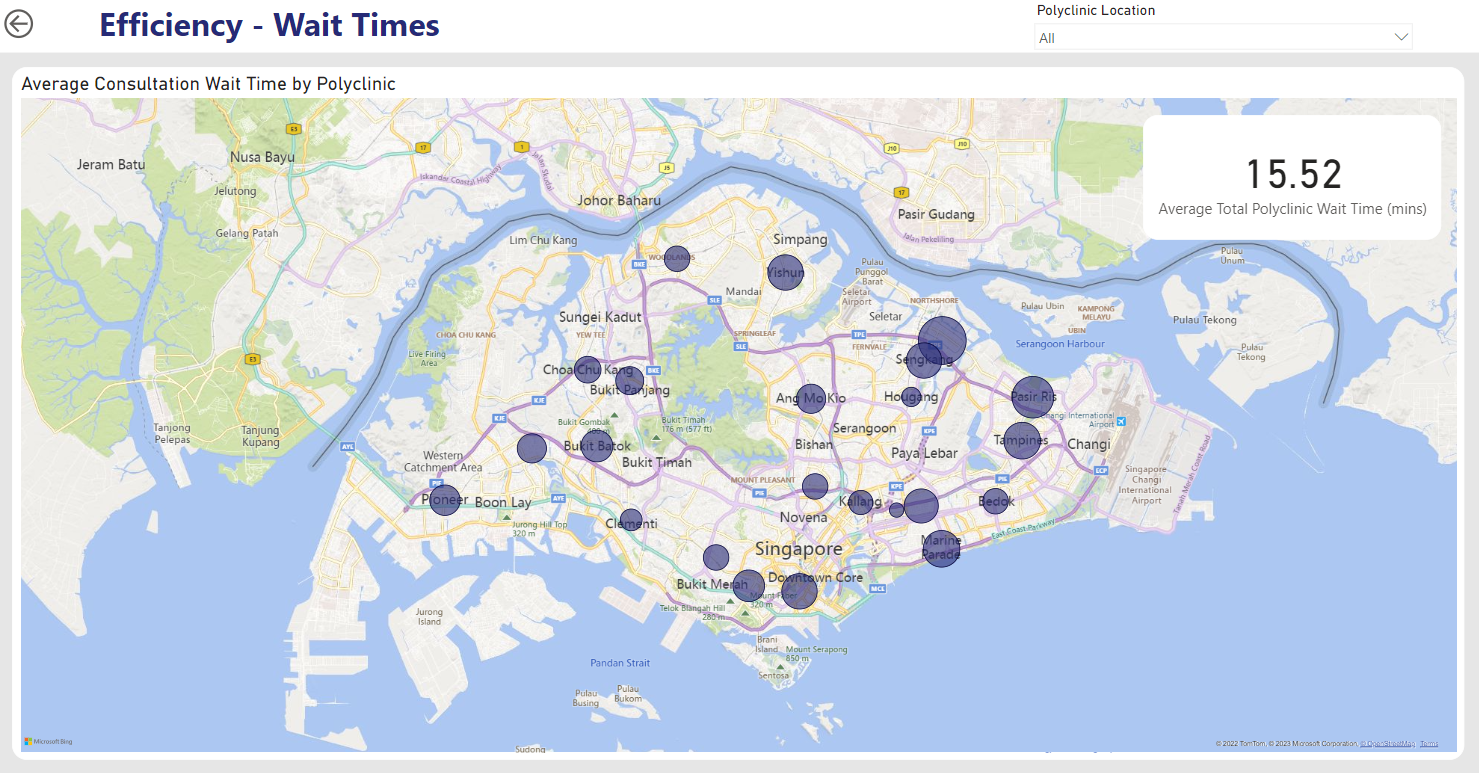
Task: Select the Hougang polyclinic bubble
Action: tap(911, 397)
